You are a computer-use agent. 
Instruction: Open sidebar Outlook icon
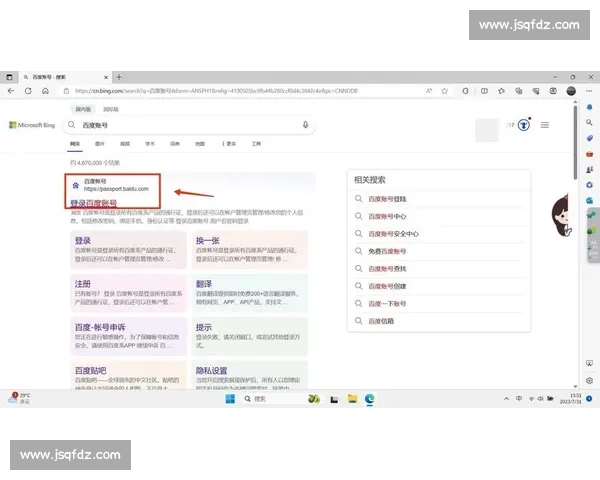point(589,200)
